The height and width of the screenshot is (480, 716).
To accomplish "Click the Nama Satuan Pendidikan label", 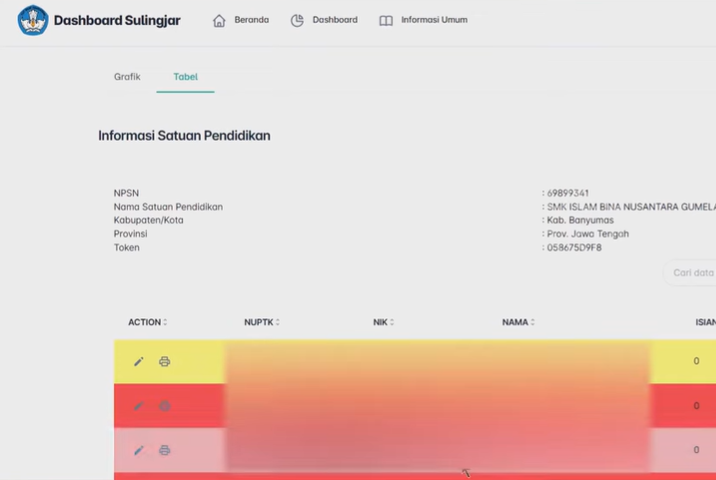I will [x=168, y=207].
